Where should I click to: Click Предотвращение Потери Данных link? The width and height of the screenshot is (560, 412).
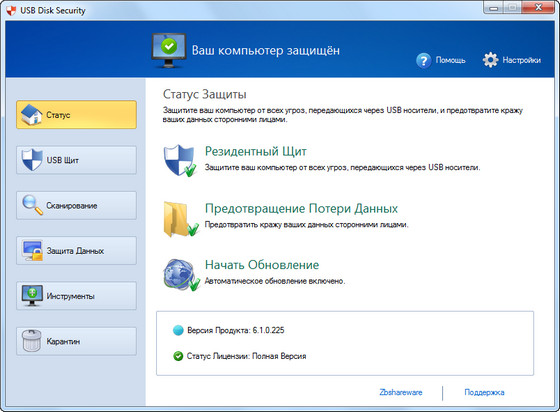tap(301, 208)
